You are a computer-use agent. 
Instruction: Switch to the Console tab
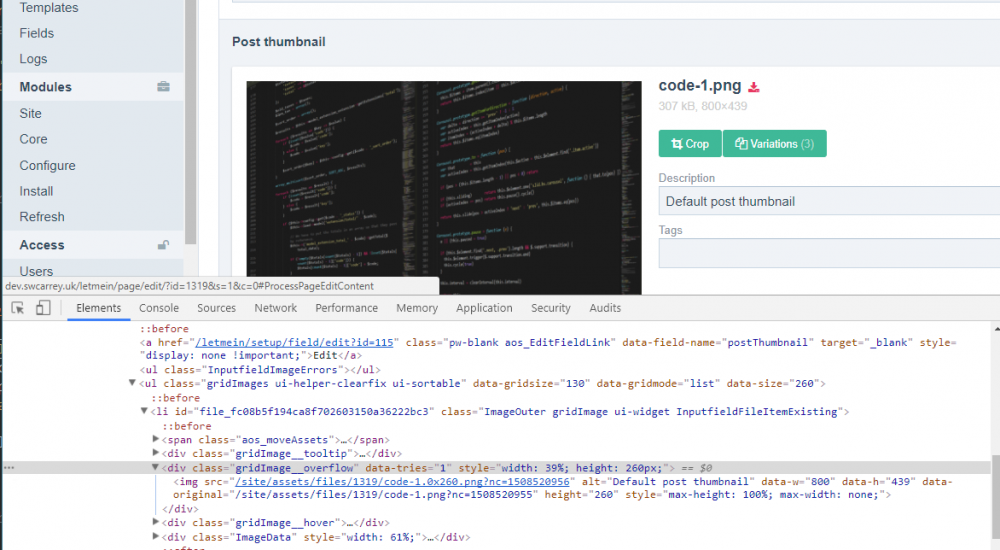(159, 308)
